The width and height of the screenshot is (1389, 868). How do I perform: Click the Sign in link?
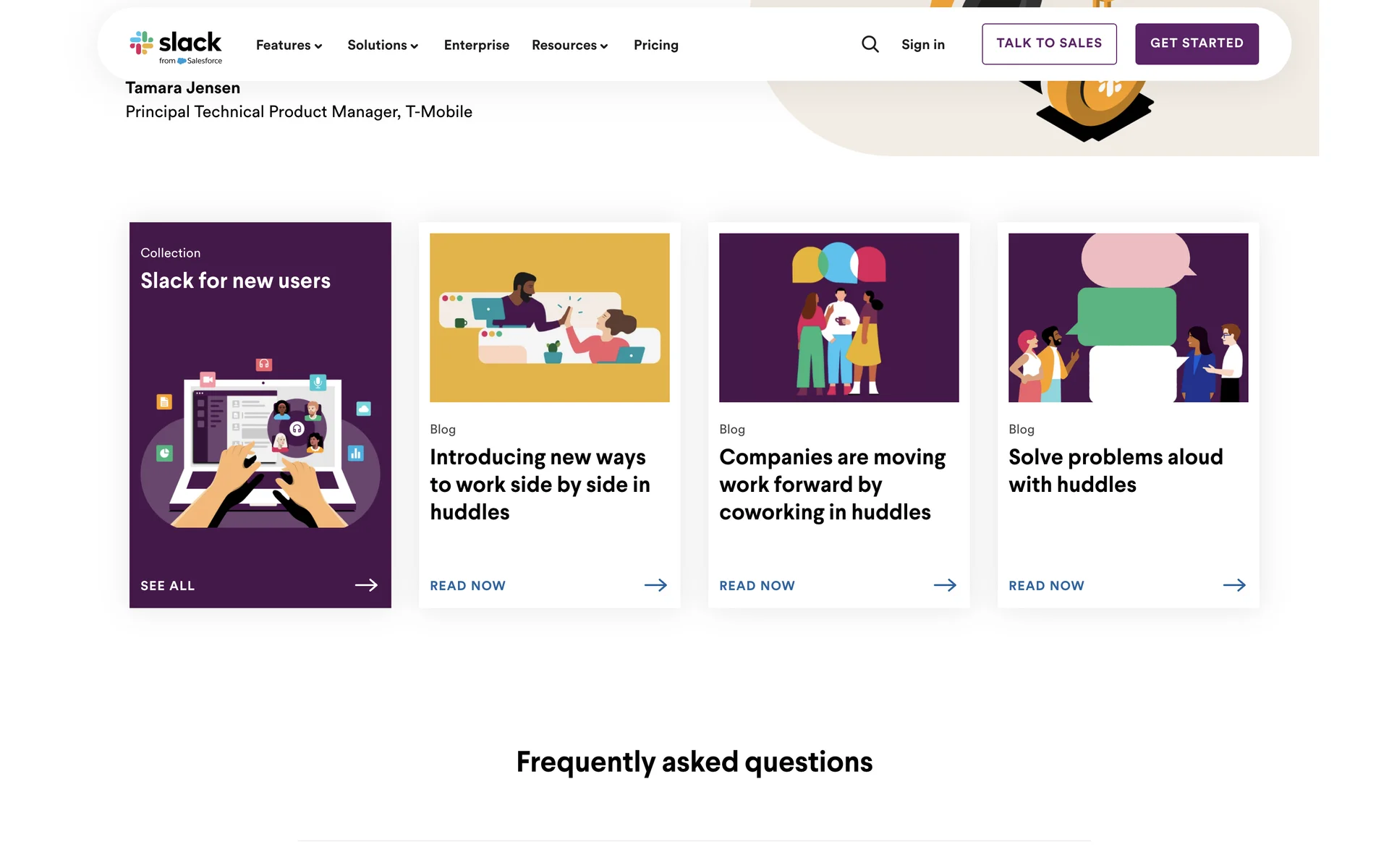coord(923,45)
